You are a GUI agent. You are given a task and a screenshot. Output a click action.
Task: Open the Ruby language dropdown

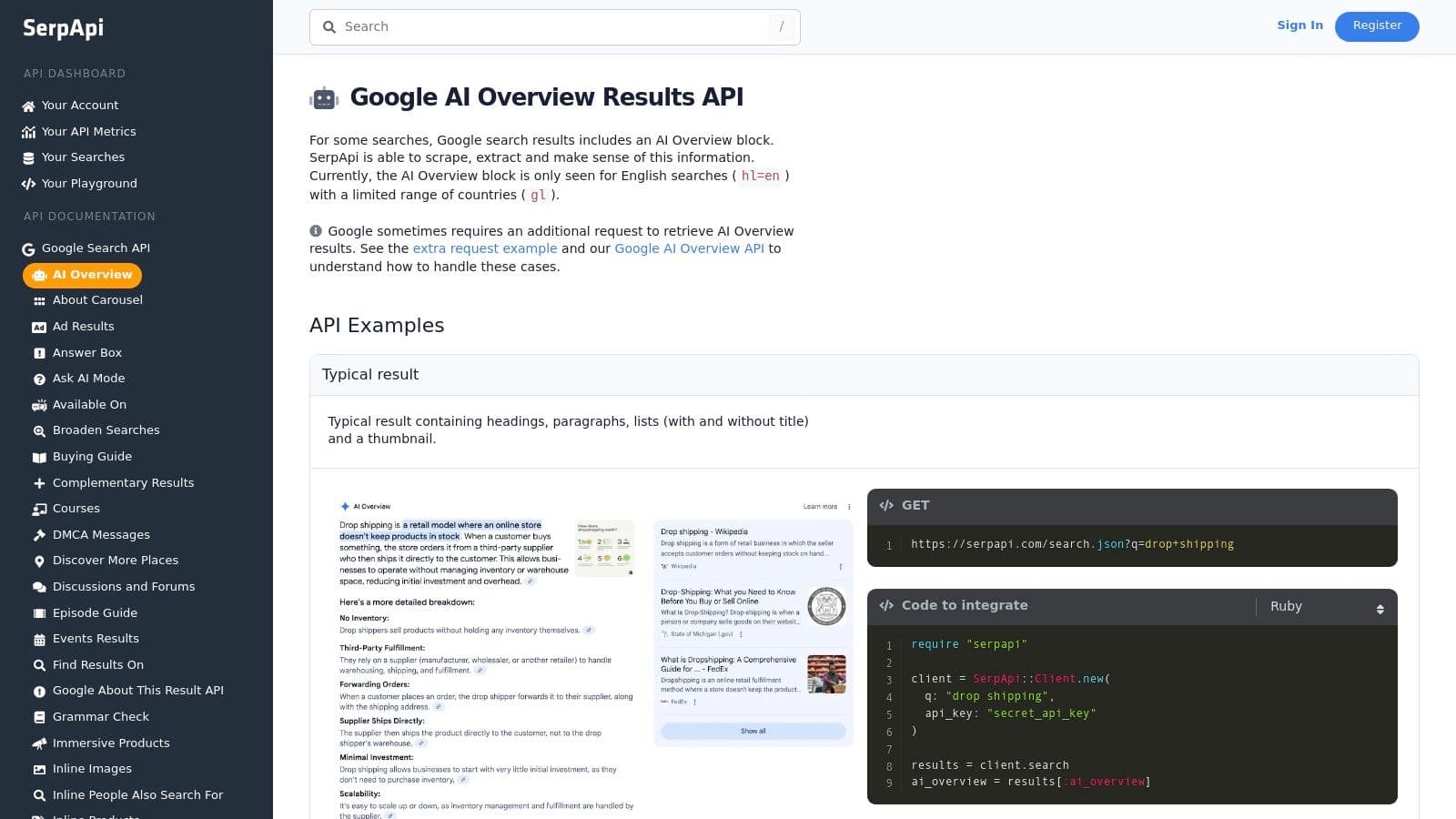(1326, 607)
